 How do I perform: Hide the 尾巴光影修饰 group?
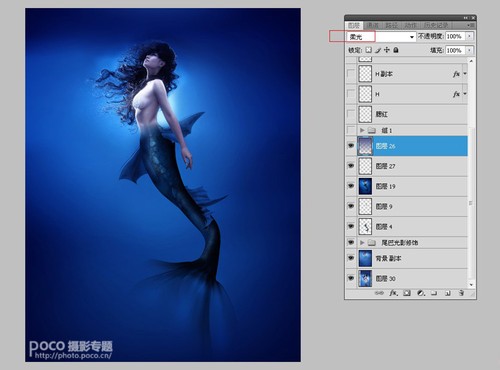pos(351,243)
